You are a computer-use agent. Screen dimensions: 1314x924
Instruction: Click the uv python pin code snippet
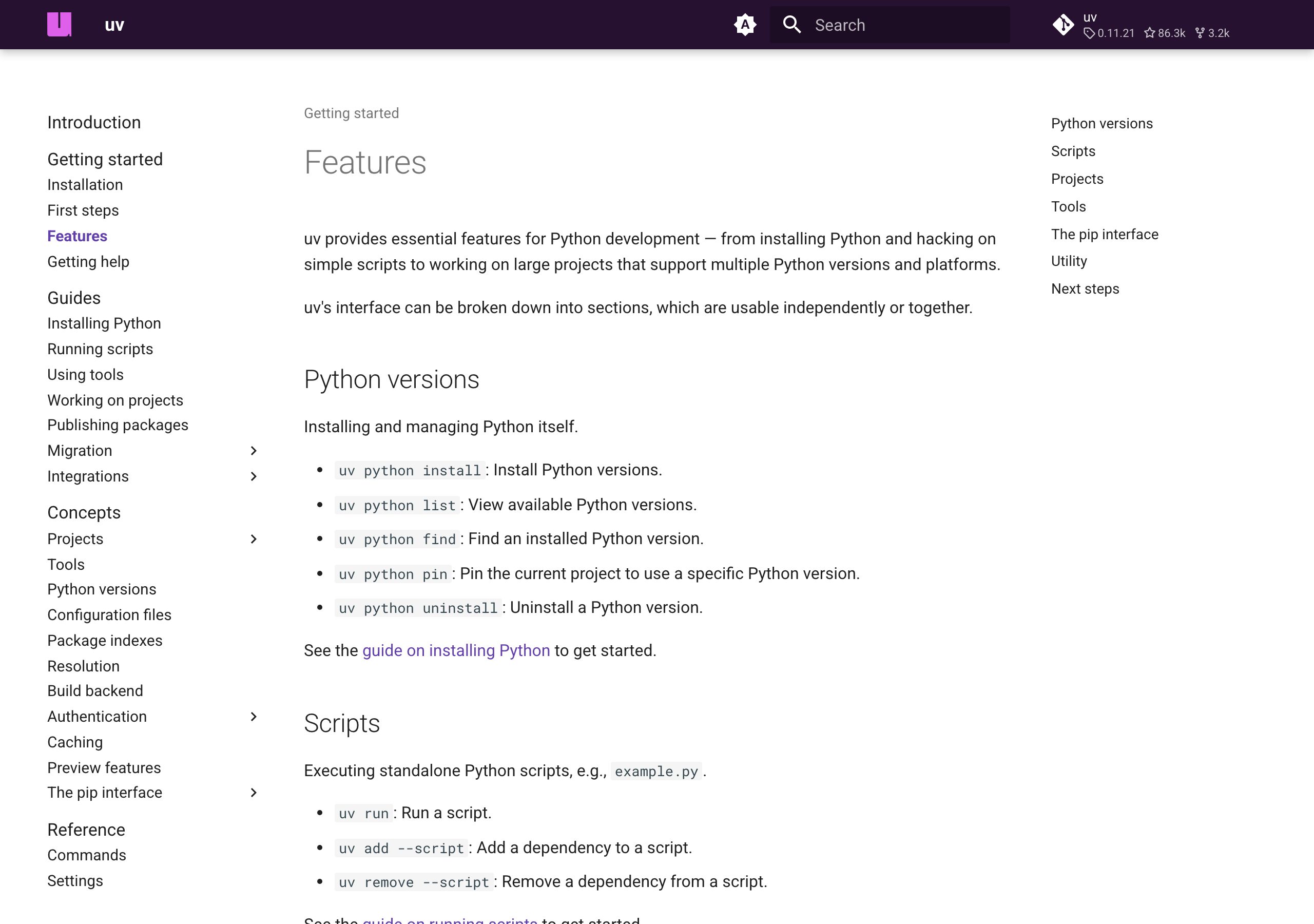click(x=393, y=574)
